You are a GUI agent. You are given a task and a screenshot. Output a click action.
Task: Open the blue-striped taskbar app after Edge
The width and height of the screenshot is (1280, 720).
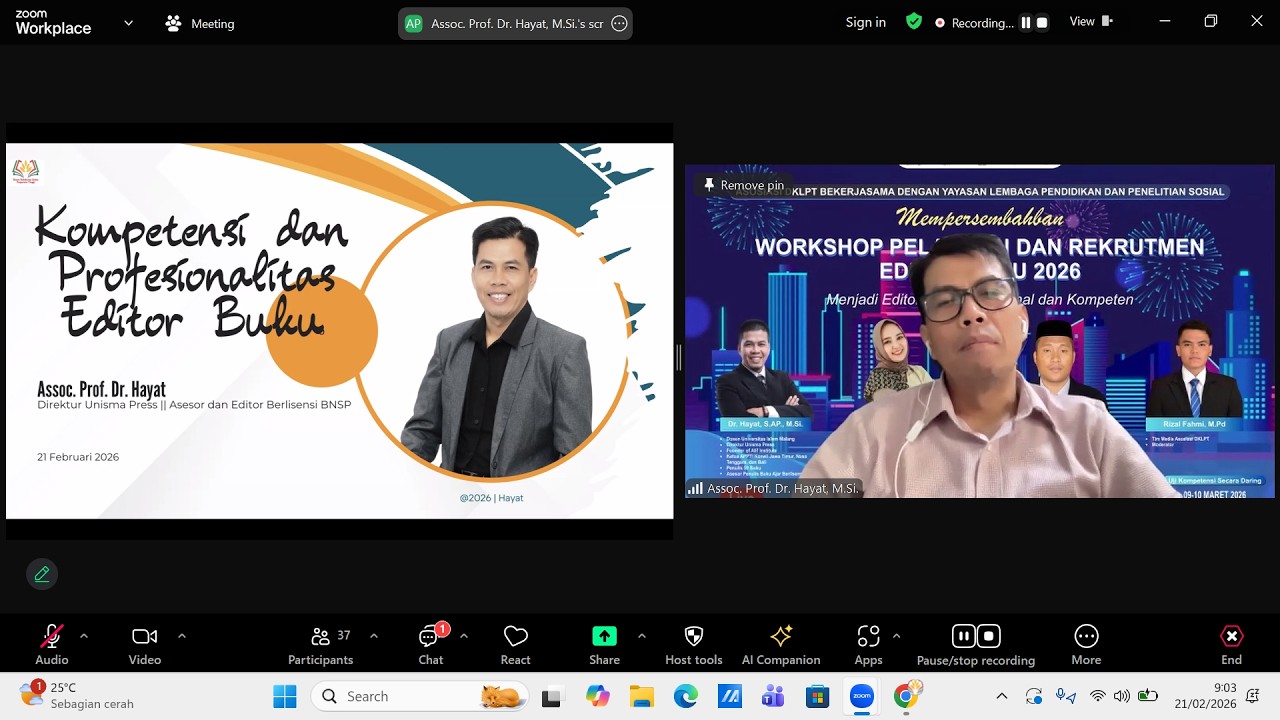pos(730,697)
